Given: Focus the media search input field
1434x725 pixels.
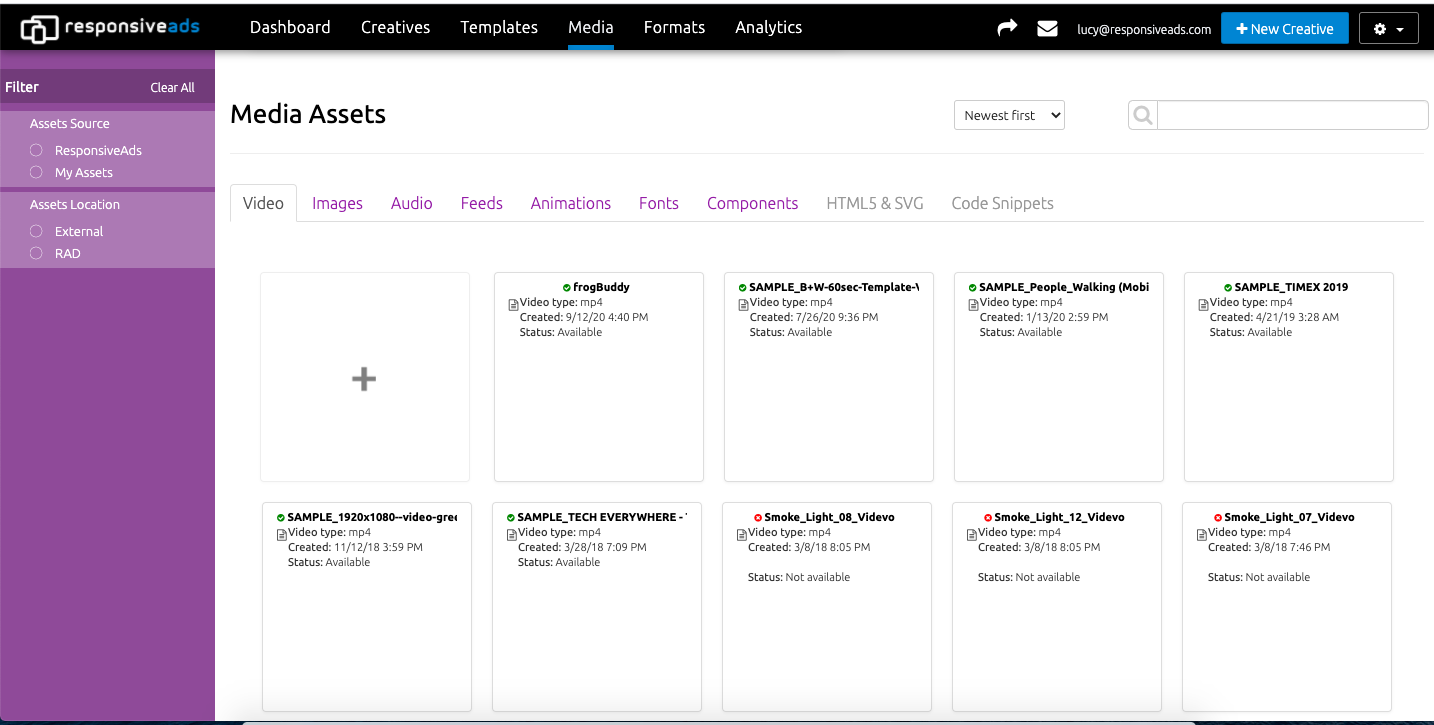Looking at the screenshot, I should tap(1292, 115).
